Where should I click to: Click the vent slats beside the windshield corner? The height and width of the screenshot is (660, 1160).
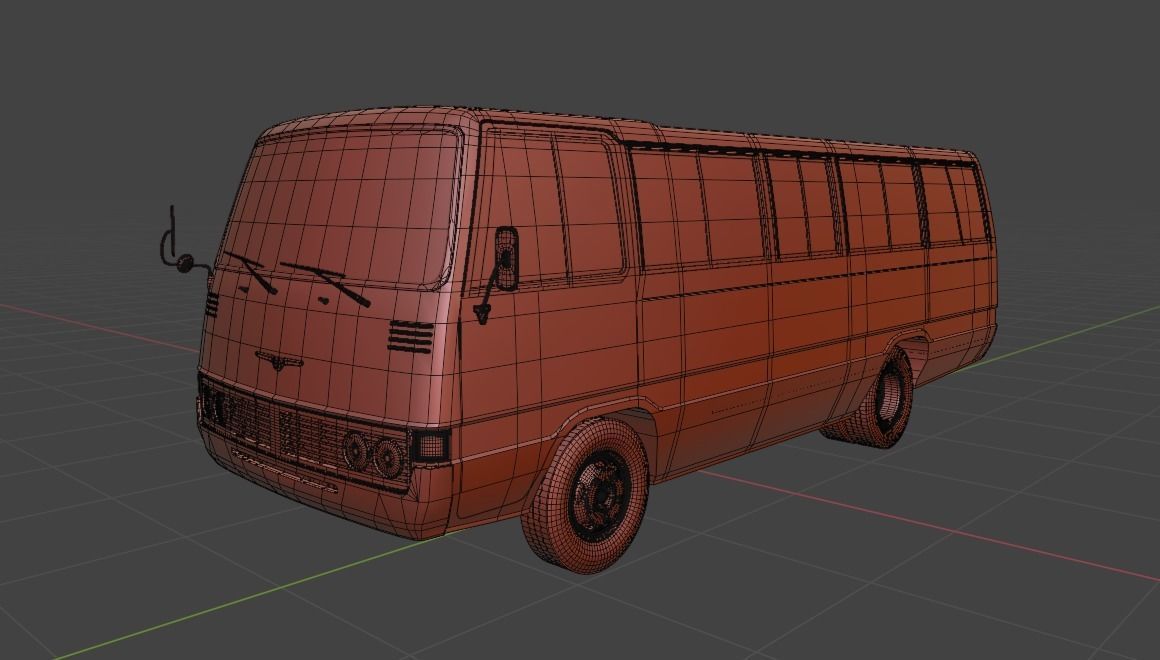[x=411, y=337]
